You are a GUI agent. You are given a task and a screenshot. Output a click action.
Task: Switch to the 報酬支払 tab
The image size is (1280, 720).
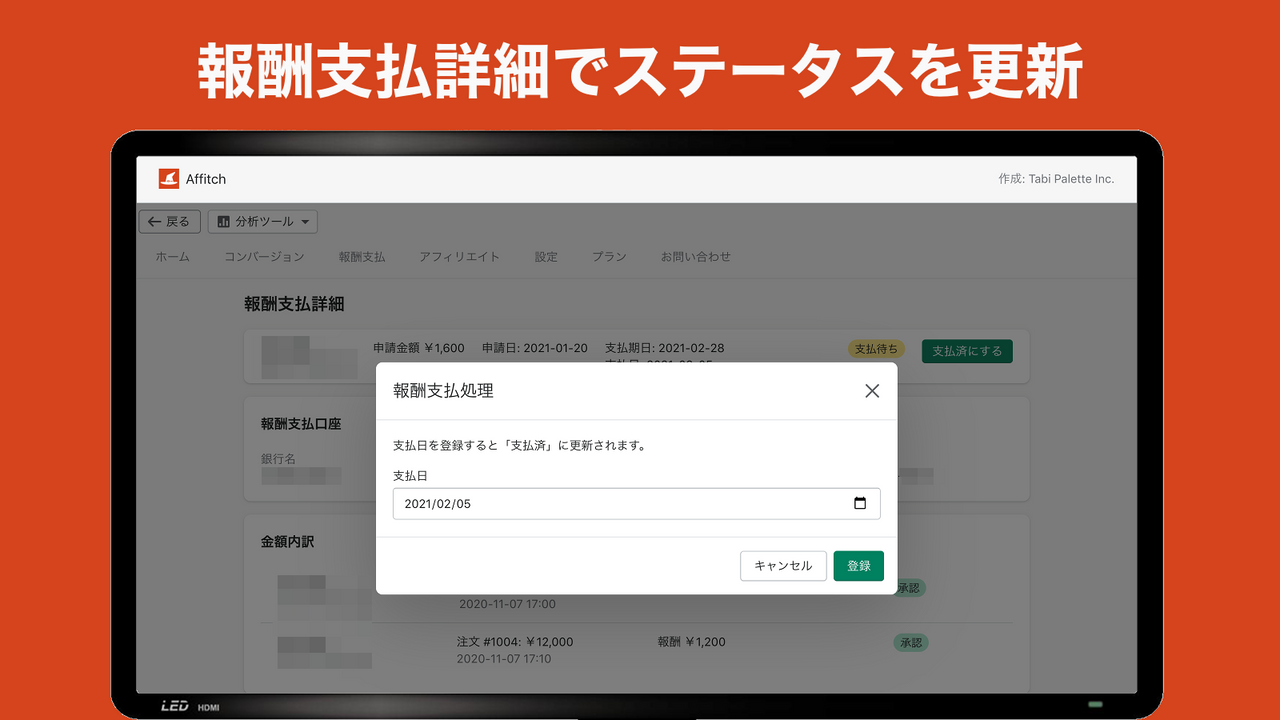pyautogui.click(x=361, y=256)
